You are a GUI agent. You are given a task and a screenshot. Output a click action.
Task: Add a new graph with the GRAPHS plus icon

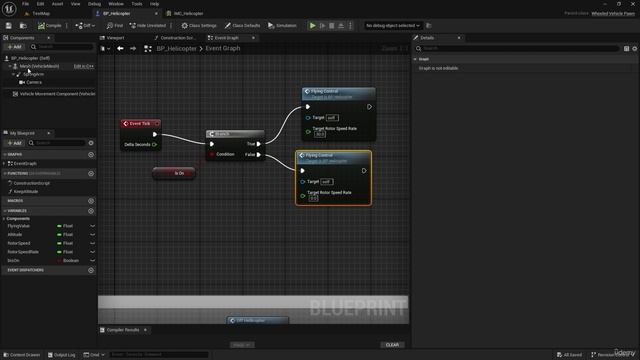coord(91,155)
